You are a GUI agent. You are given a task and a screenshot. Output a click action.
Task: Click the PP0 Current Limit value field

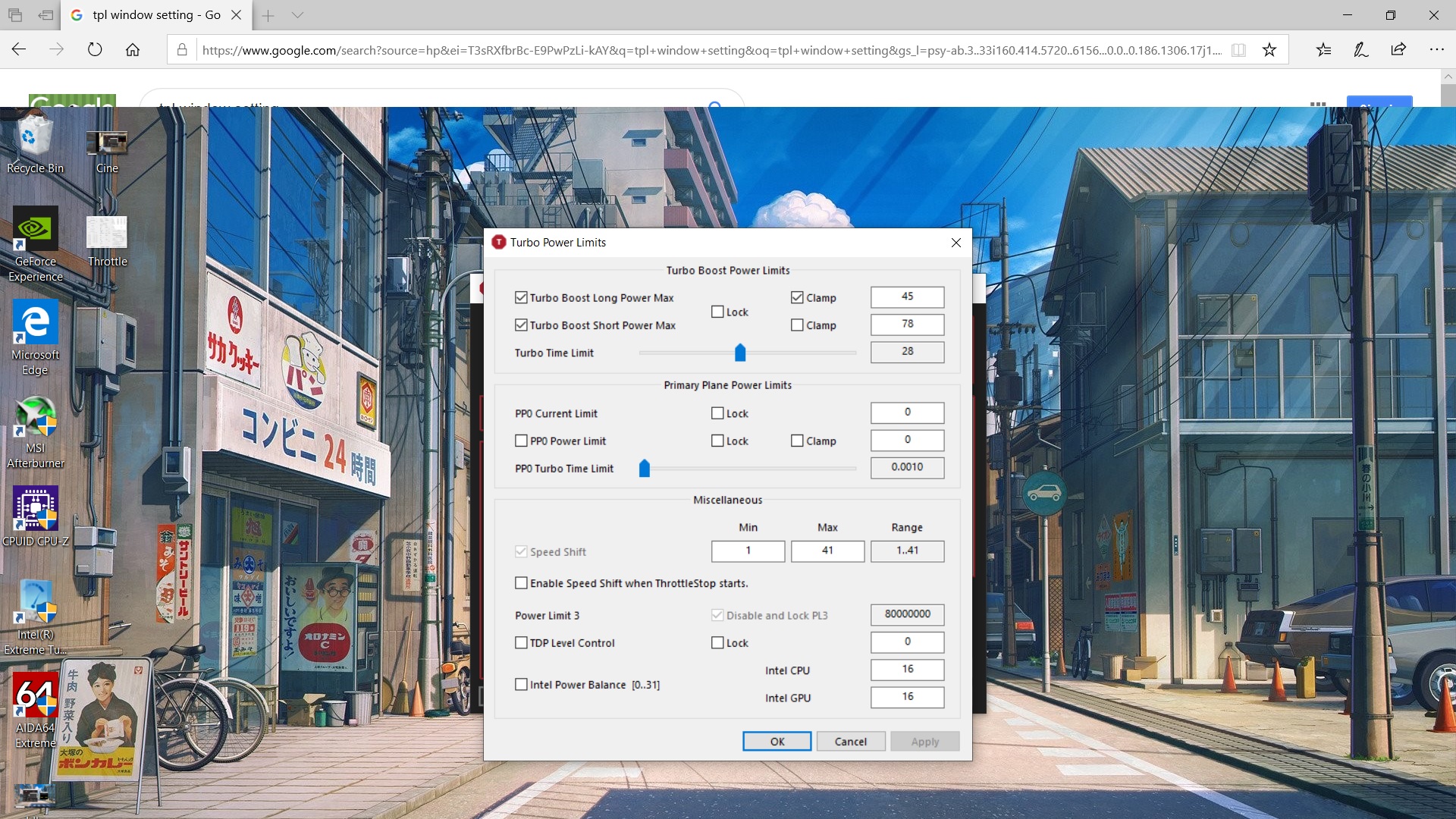[907, 413]
